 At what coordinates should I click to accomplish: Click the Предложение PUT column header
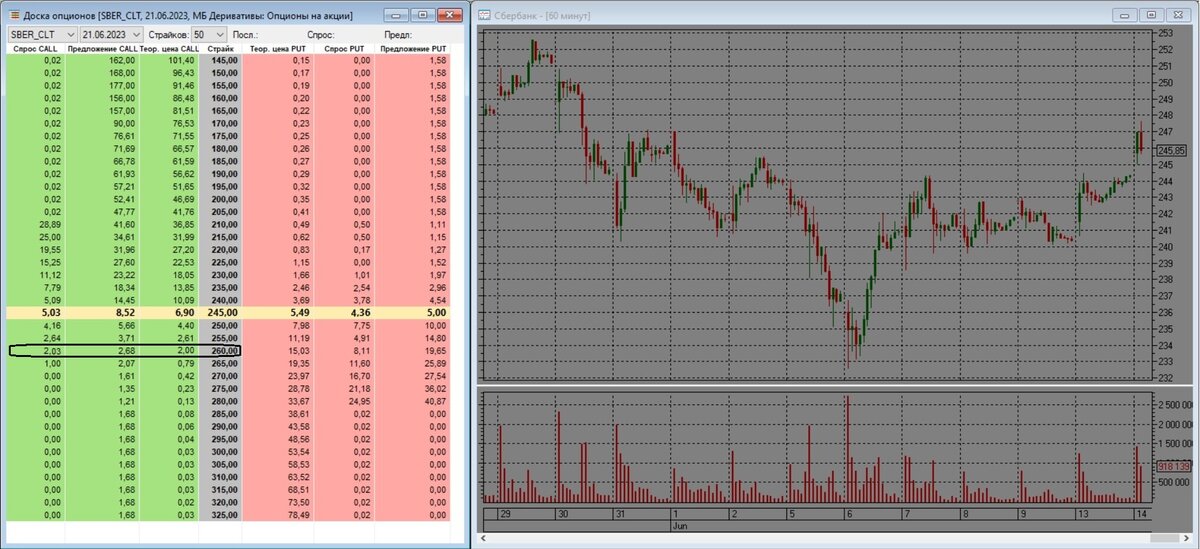tap(413, 49)
